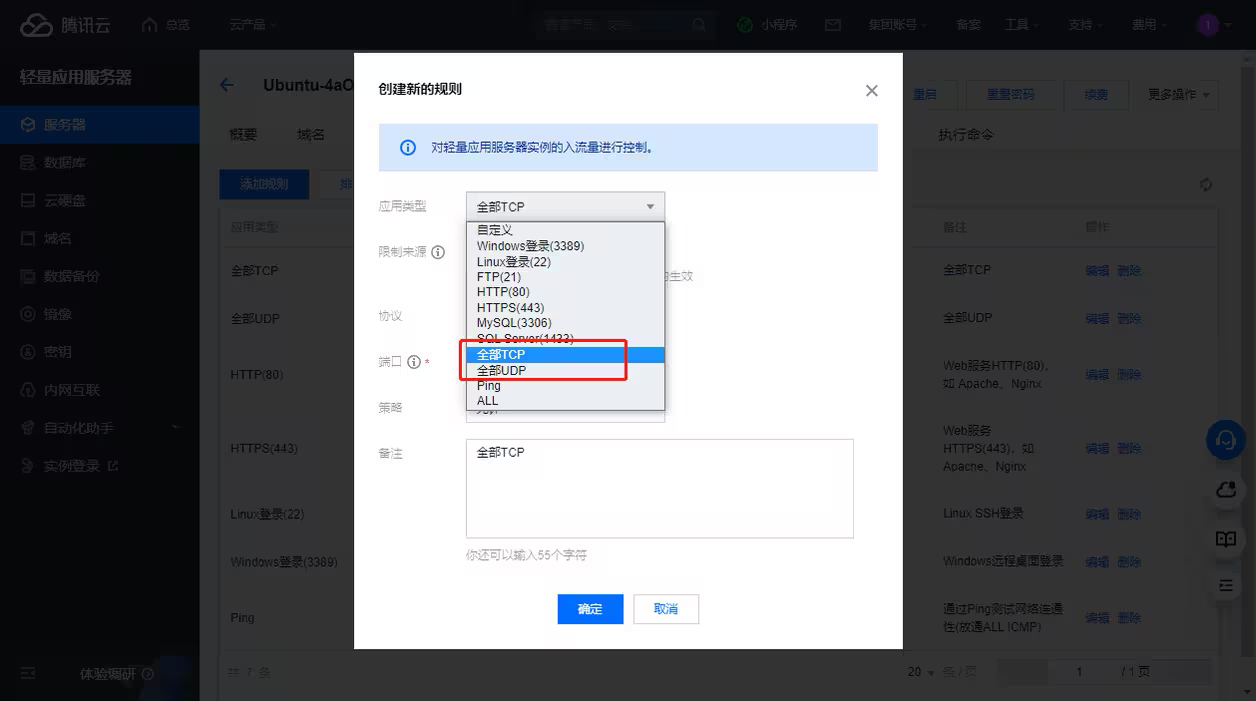Select Ping in the dropdown list
Screen dimensions: 1256x701
(x=565, y=385)
